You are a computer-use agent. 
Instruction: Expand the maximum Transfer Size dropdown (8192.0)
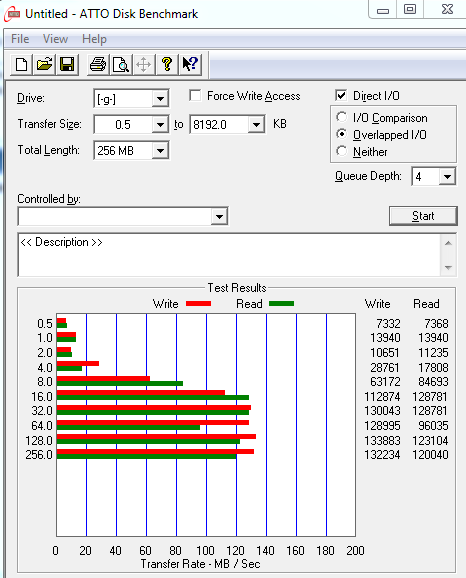tap(256, 125)
